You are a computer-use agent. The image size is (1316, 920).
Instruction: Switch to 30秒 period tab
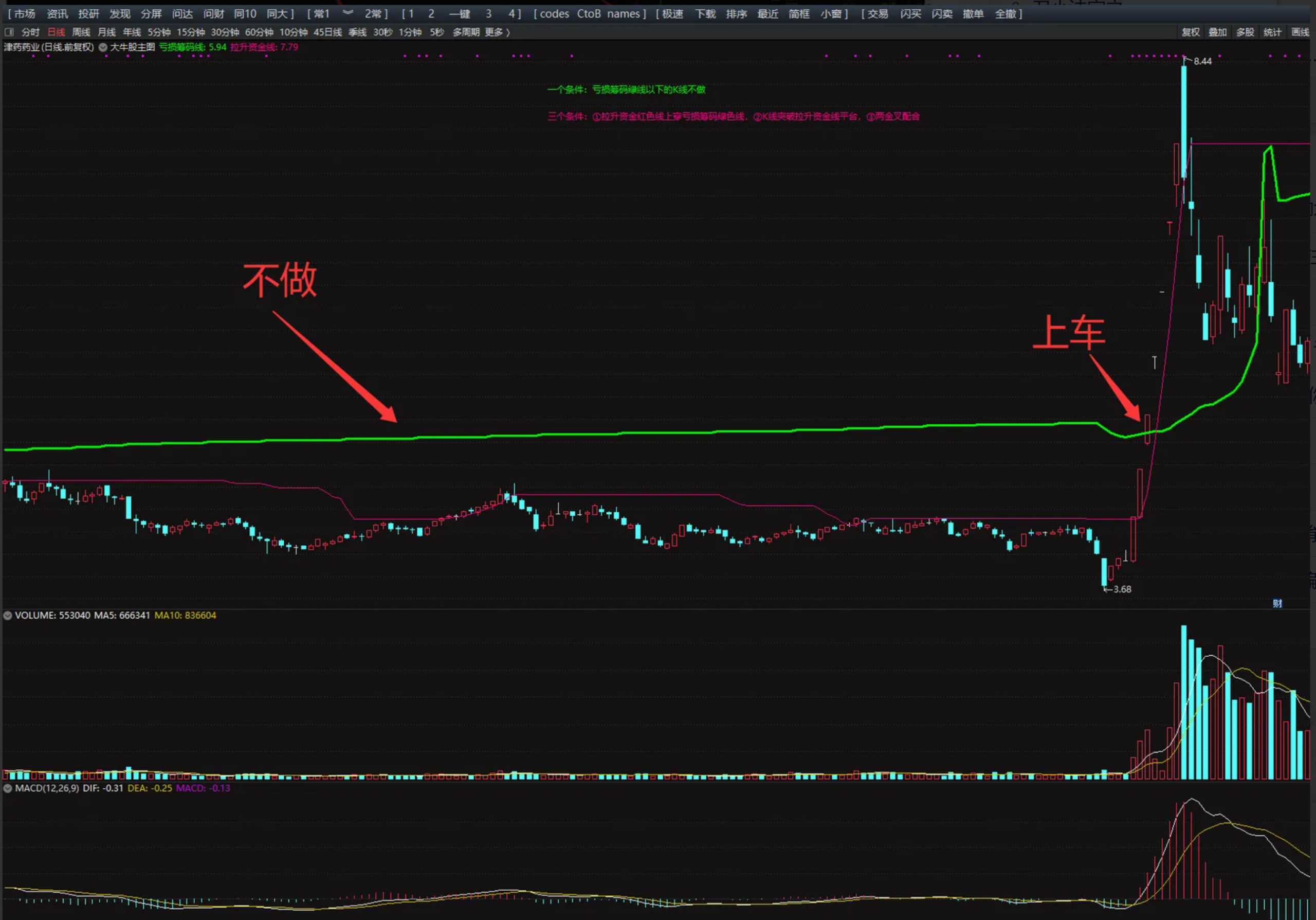coord(383,32)
